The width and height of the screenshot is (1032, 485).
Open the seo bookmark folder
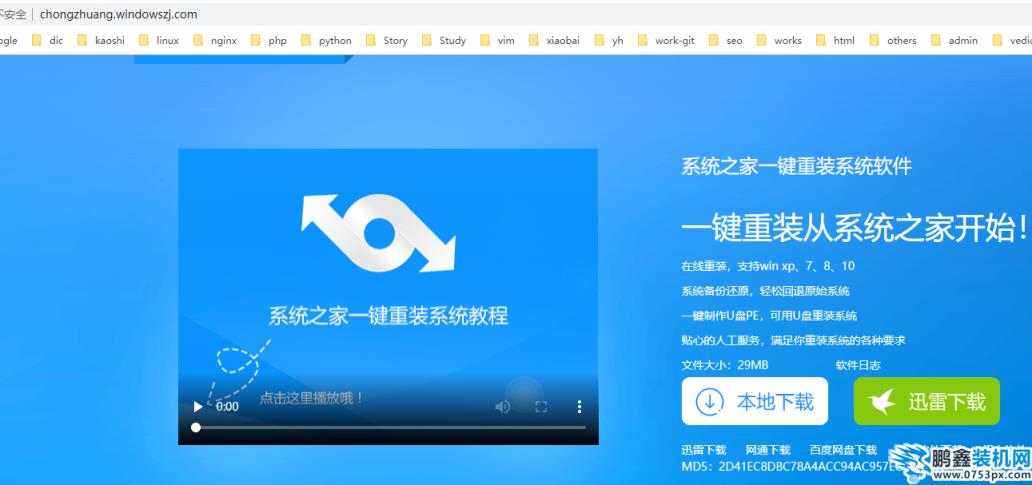pyautogui.click(x=725, y=40)
